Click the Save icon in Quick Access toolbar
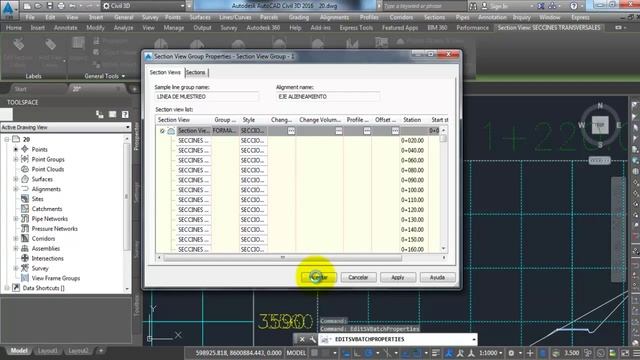This screenshot has height=360, width=640. 50,6
